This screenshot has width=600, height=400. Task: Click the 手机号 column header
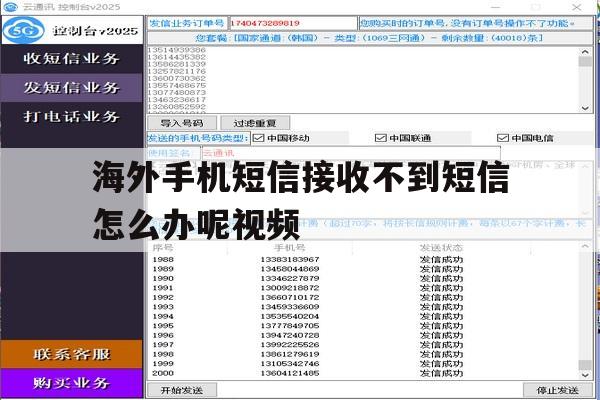[x=289, y=248]
